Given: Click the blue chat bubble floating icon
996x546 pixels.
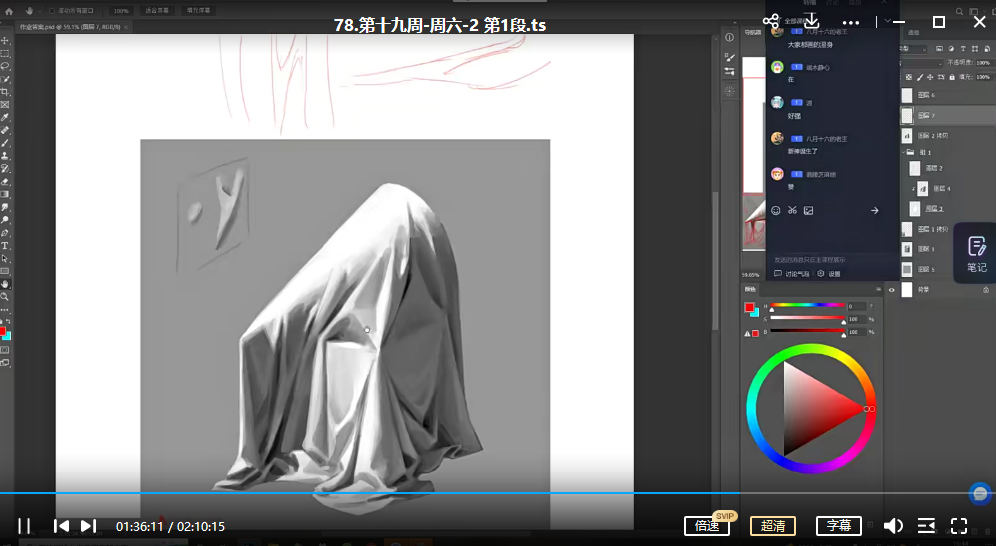Looking at the screenshot, I should click(980, 493).
